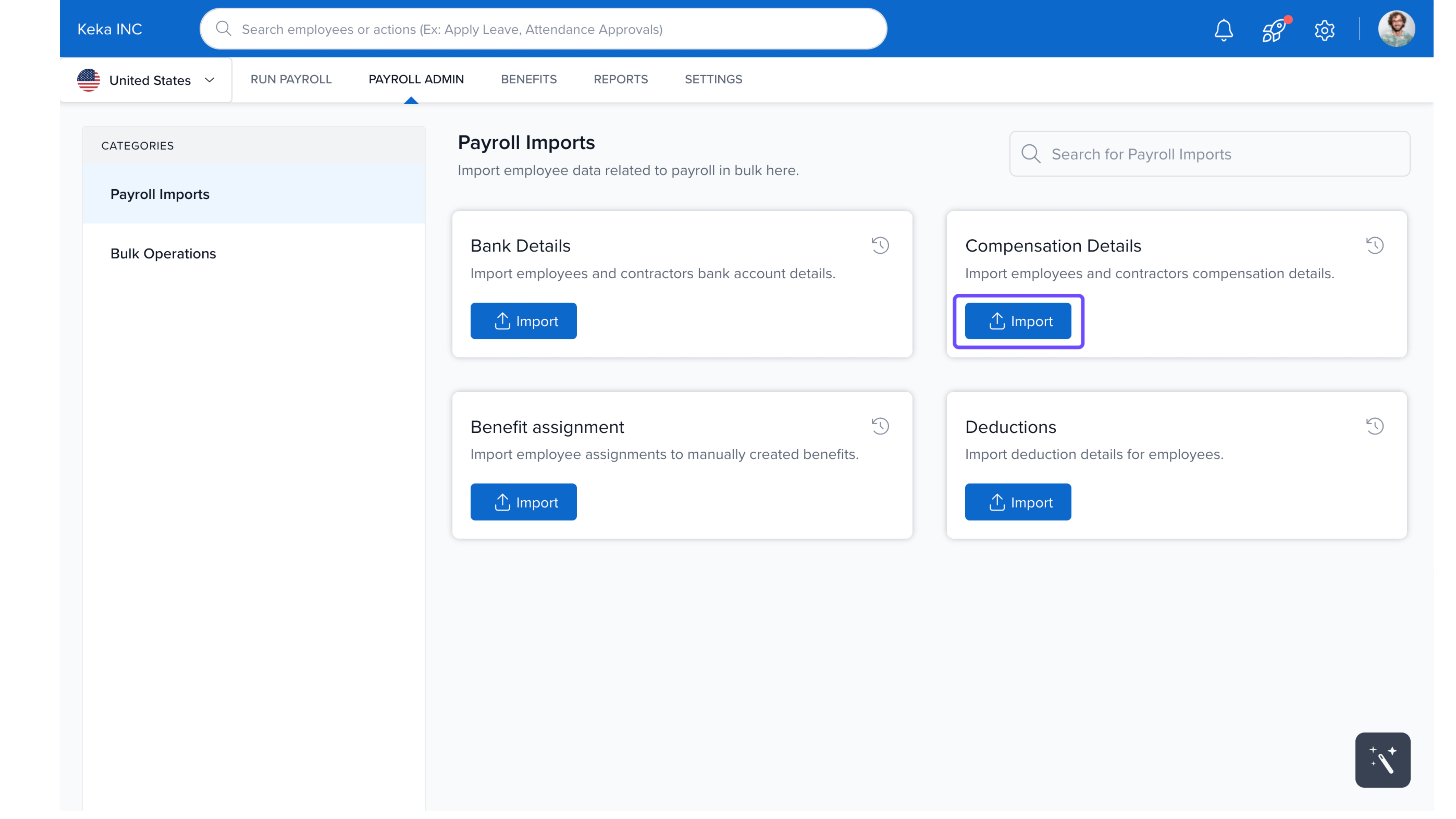Click Import under Deductions
1456x819 pixels.
click(1018, 502)
